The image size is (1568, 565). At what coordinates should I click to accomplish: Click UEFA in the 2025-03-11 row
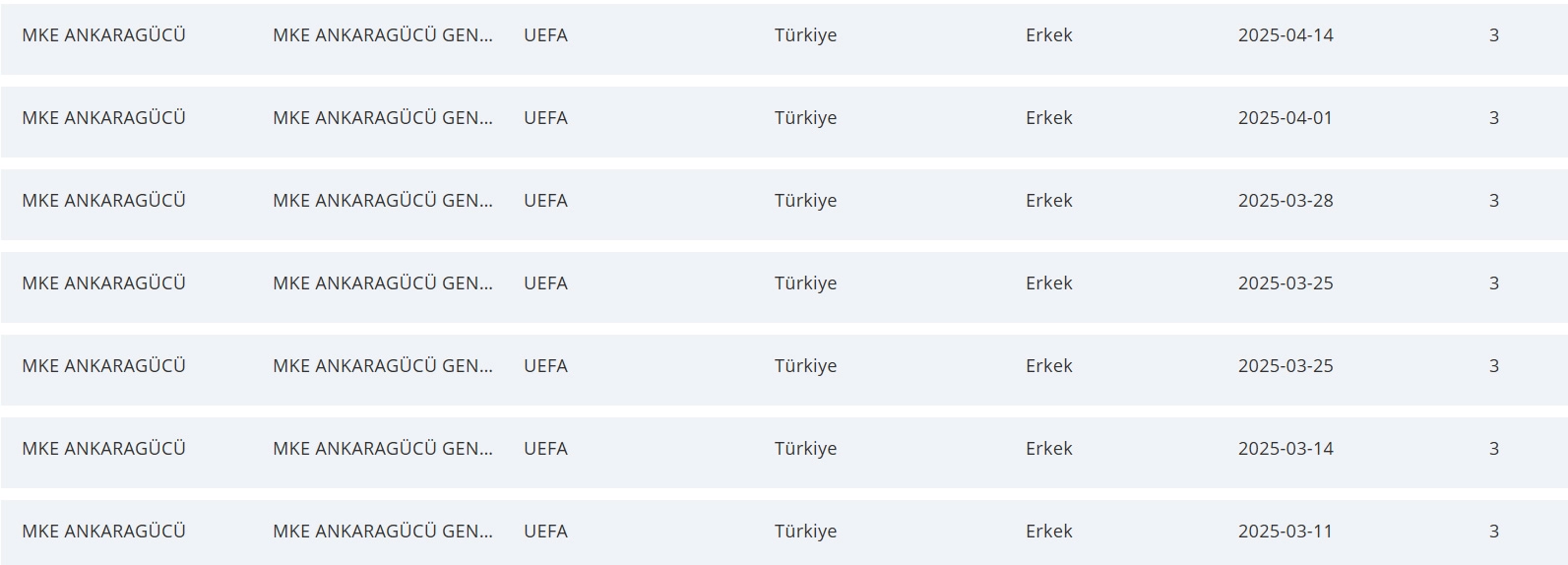click(x=545, y=532)
